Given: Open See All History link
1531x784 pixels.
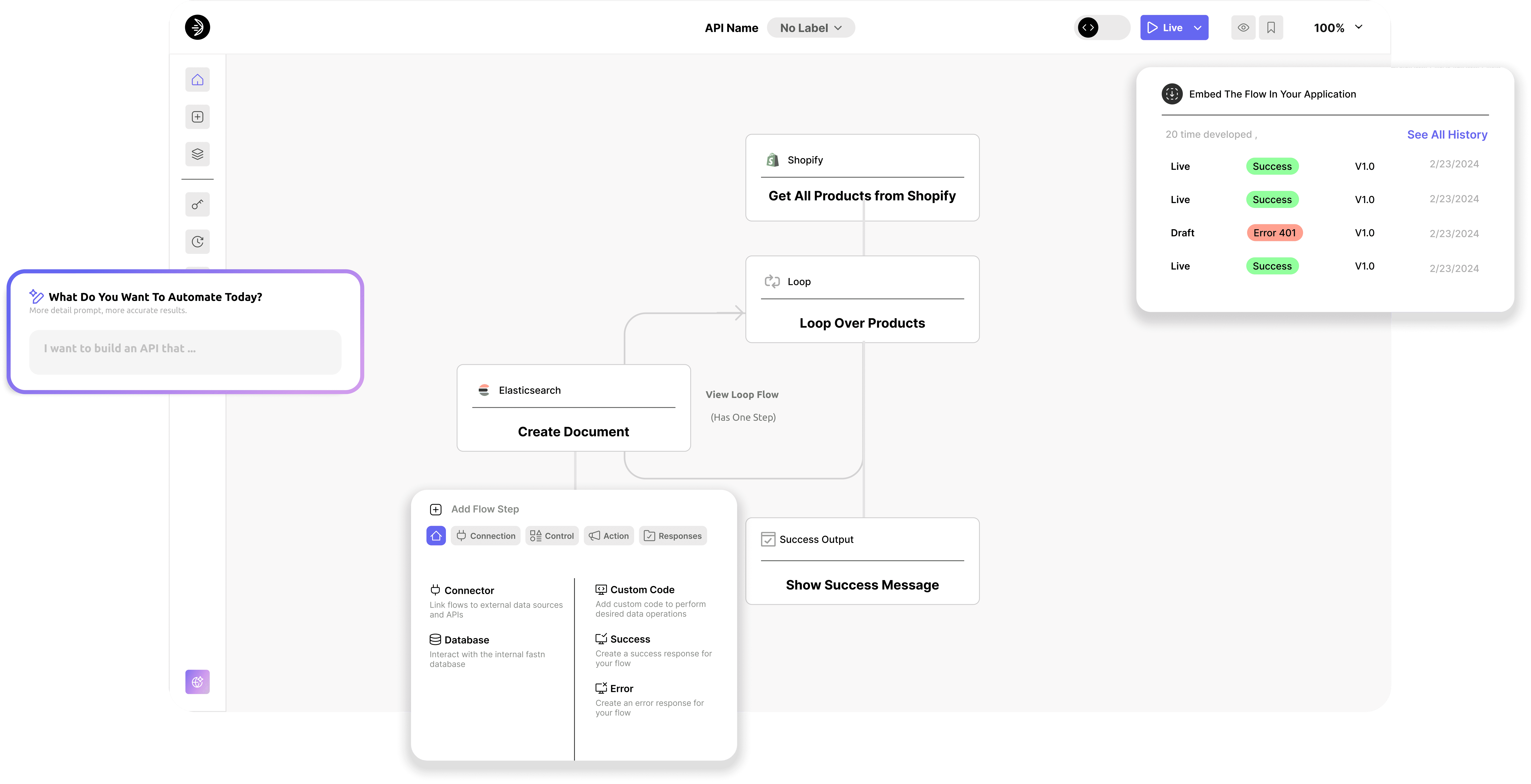Looking at the screenshot, I should (1447, 135).
